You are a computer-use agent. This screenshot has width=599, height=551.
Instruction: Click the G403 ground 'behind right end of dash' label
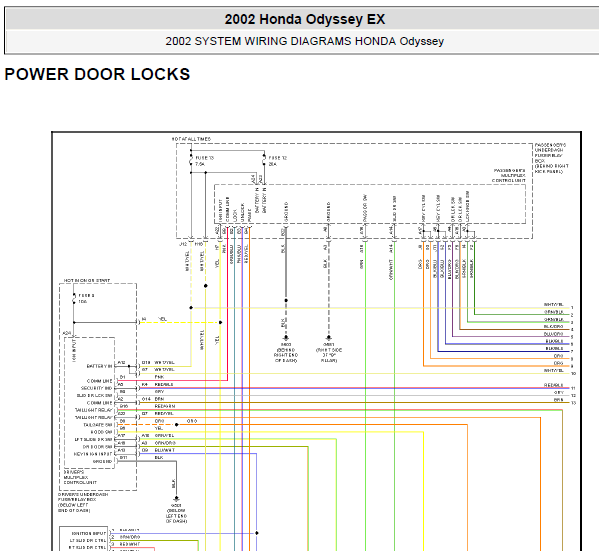pos(286,352)
